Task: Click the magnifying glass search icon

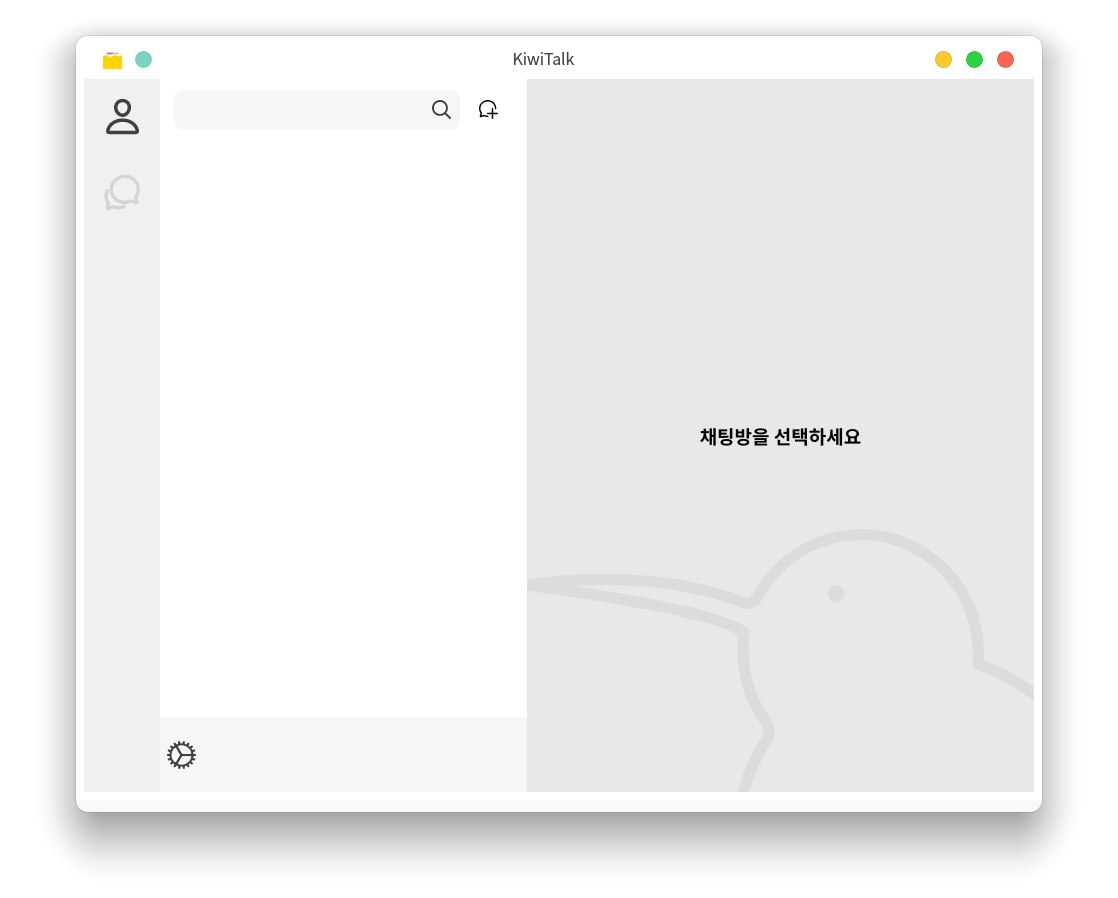Action: point(441,109)
